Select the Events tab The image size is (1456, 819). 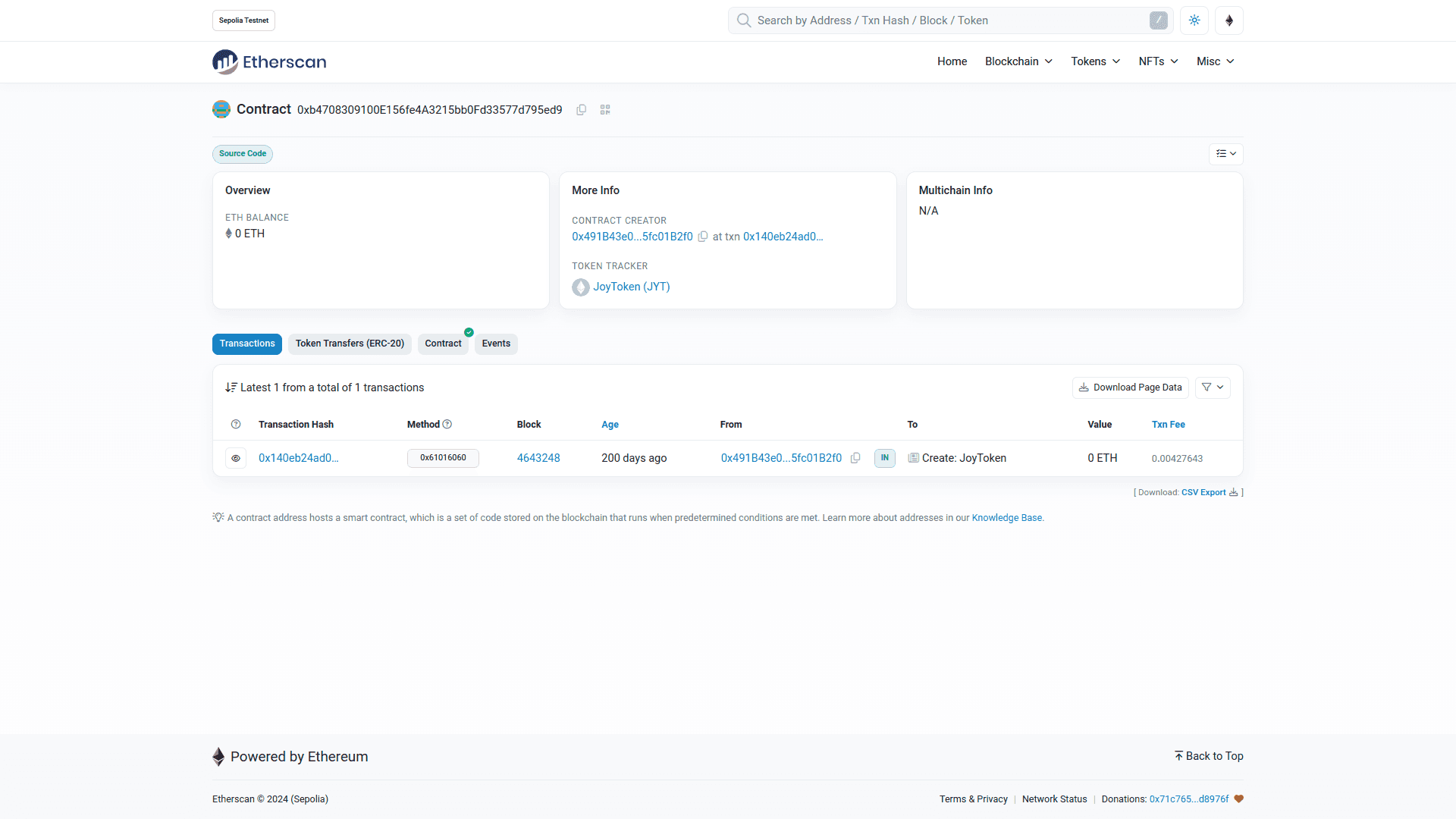(496, 343)
